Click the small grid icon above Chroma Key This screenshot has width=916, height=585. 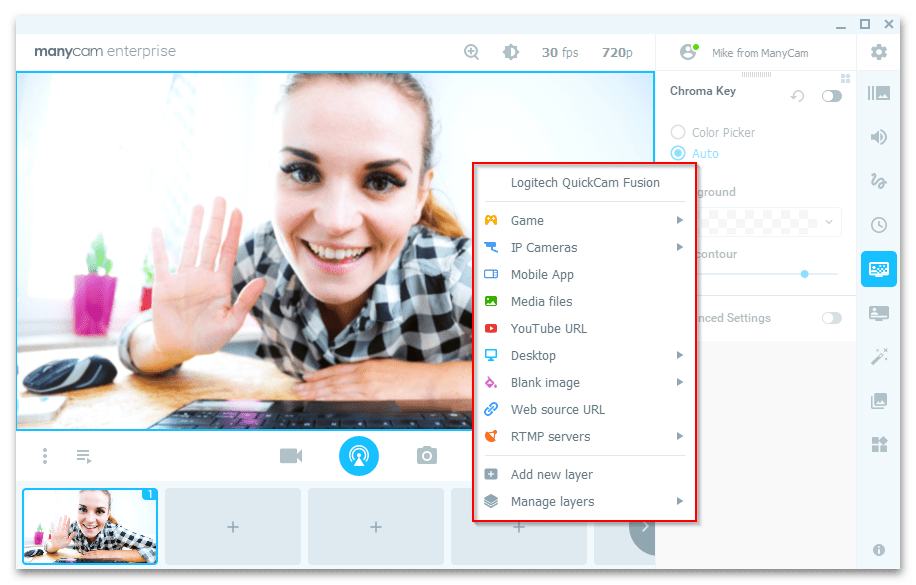pyautogui.click(x=845, y=78)
